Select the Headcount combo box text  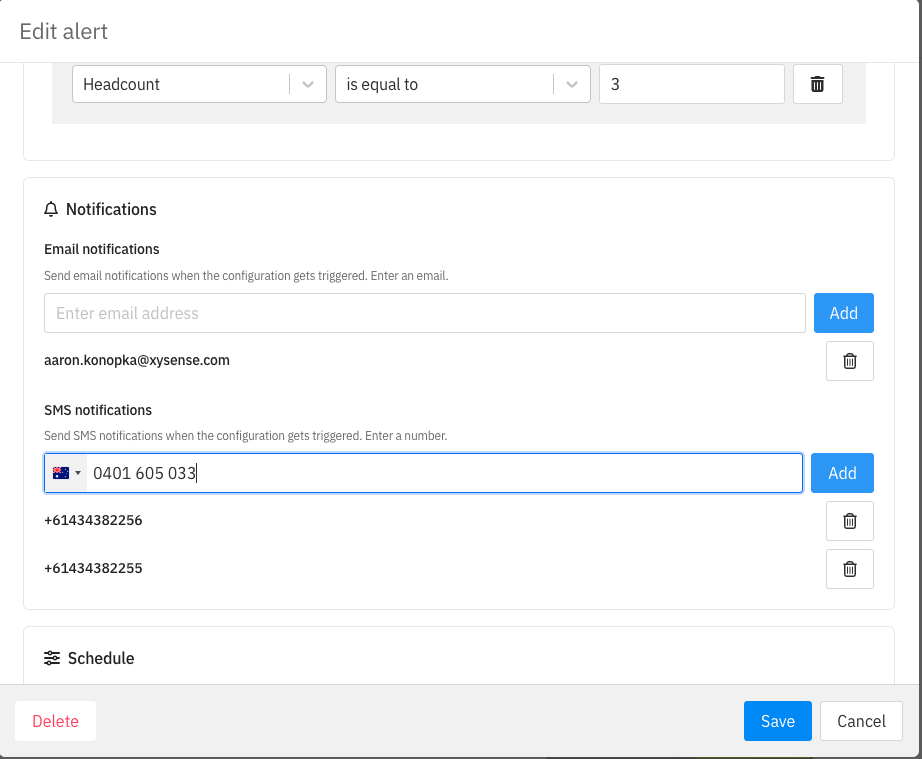[121, 84]
